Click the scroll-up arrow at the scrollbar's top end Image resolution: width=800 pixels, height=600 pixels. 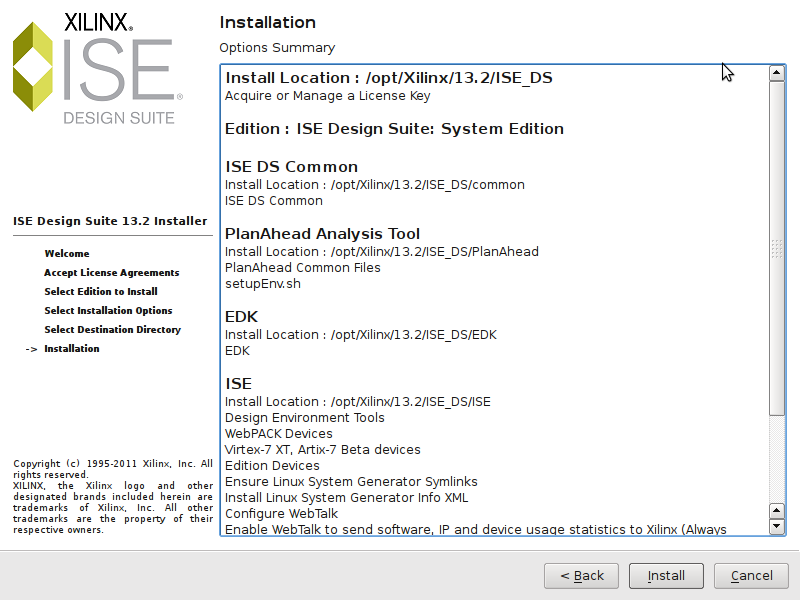(776, 73)
